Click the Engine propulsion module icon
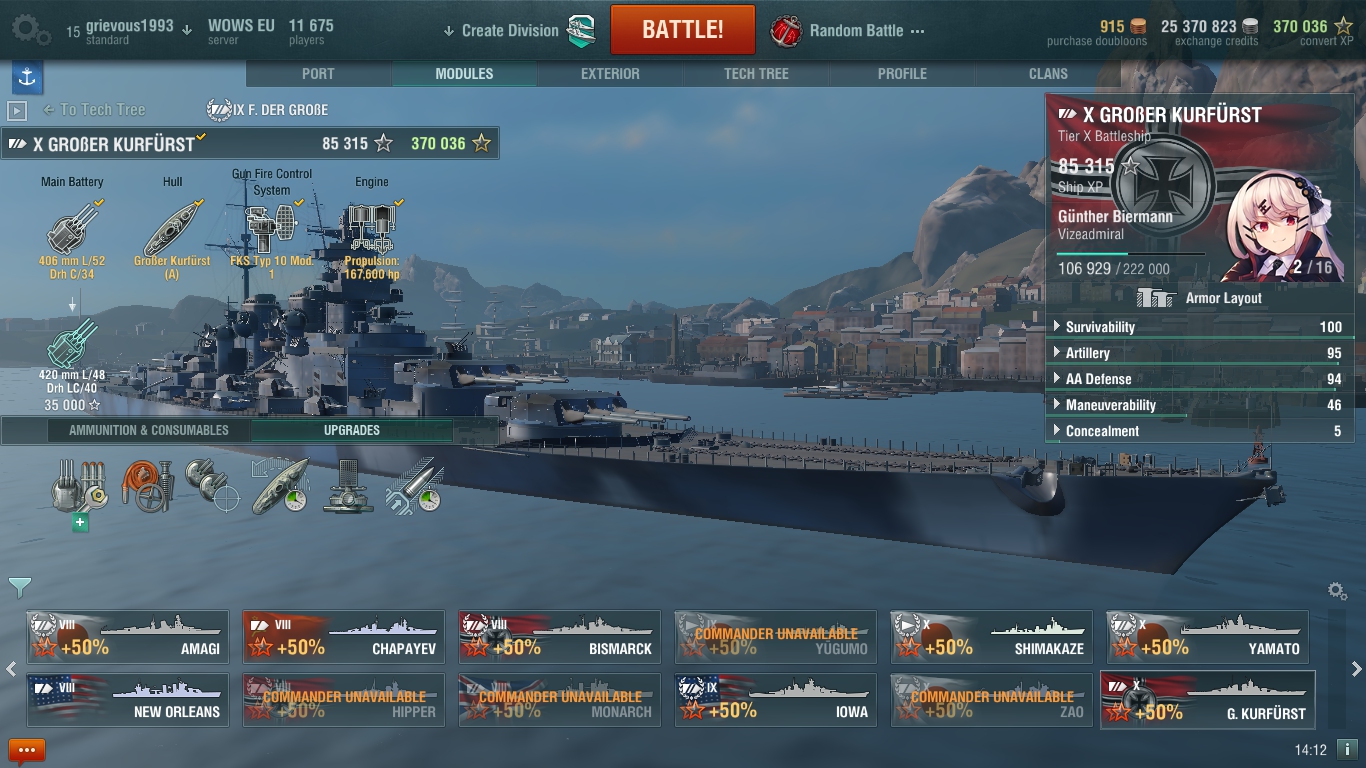The image size is (1366, 768). point(371,228)
